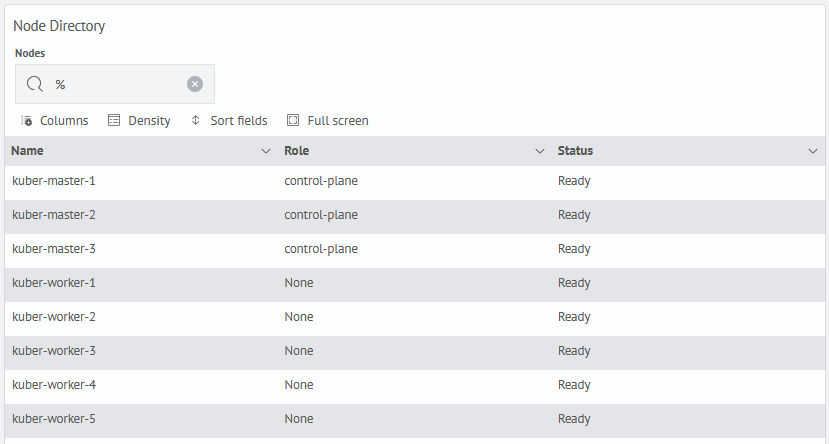Select the kuber-worker-2 node entry
The image size is (829, 444).
pos(53,317)
